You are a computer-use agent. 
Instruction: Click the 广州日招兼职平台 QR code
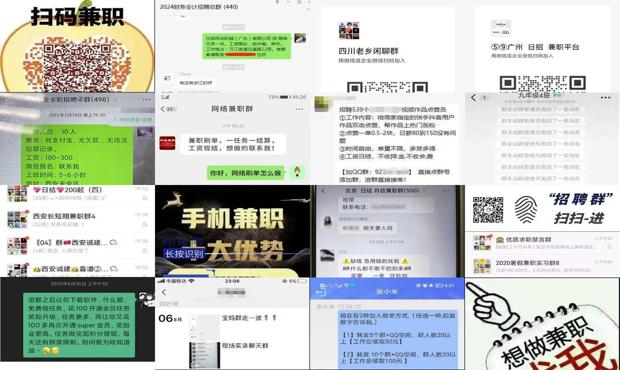(542, 83)
